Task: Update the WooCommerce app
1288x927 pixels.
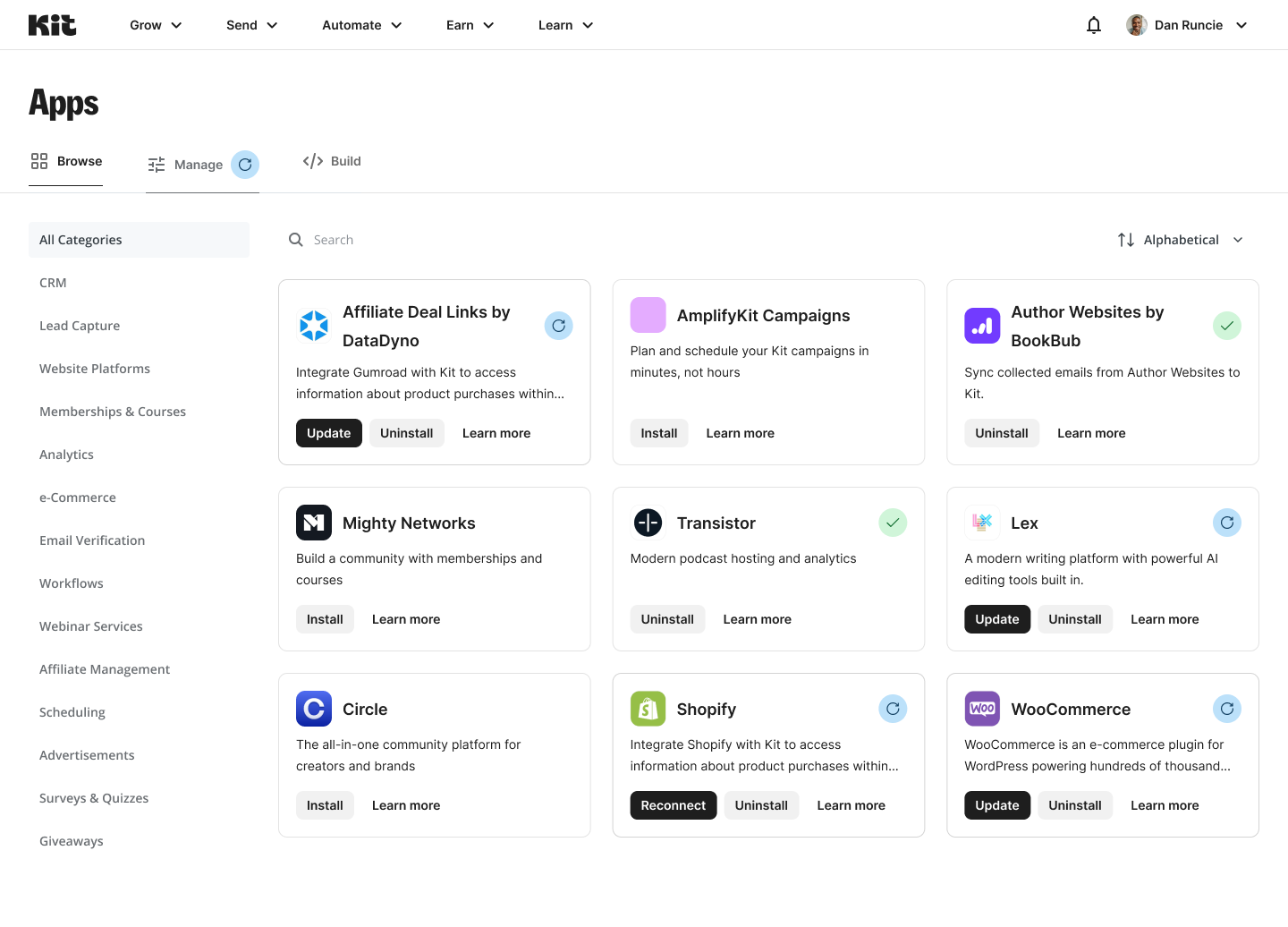Action: tap(997, 805)
